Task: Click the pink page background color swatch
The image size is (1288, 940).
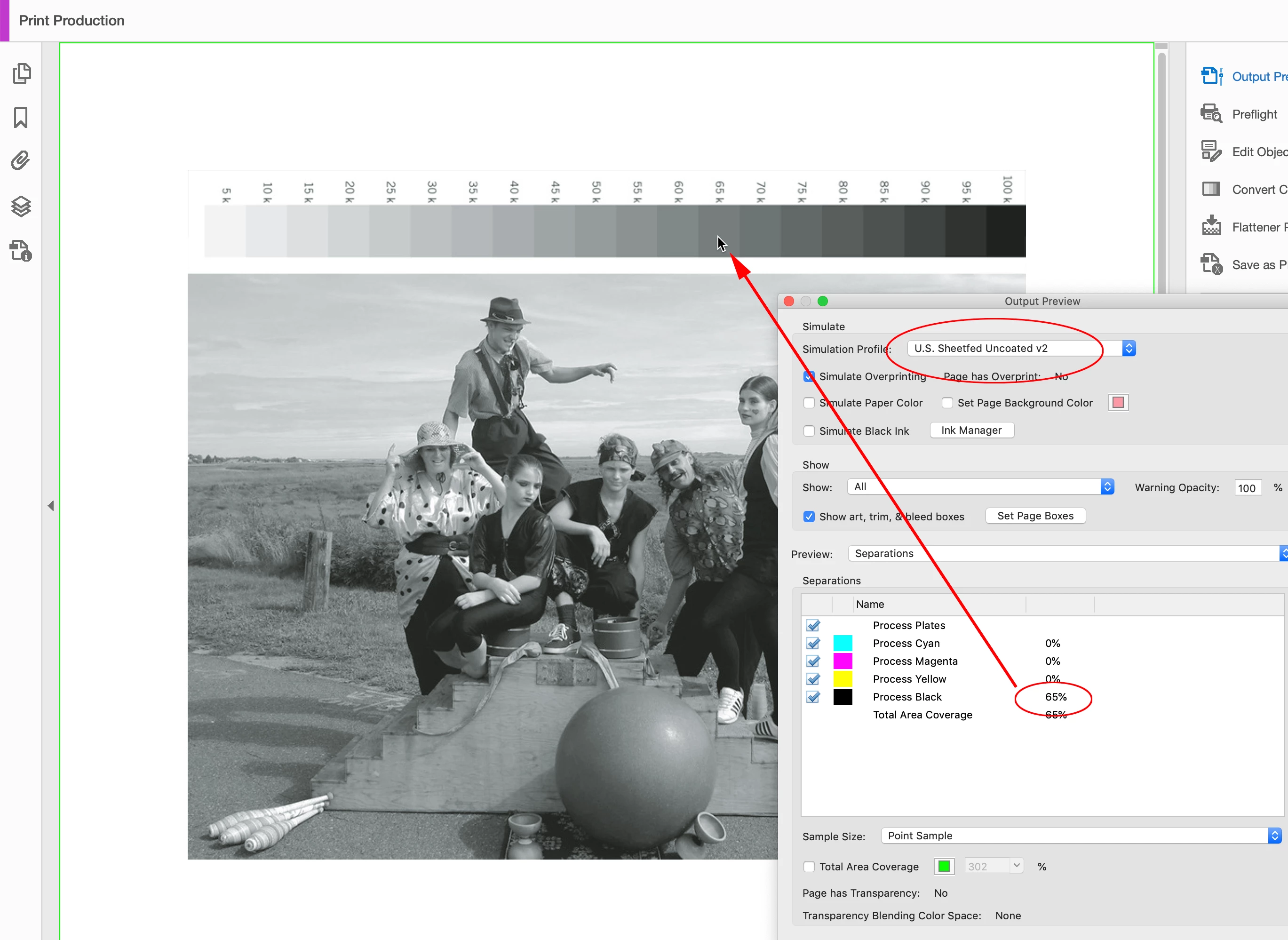Action: click(1118, 403)
